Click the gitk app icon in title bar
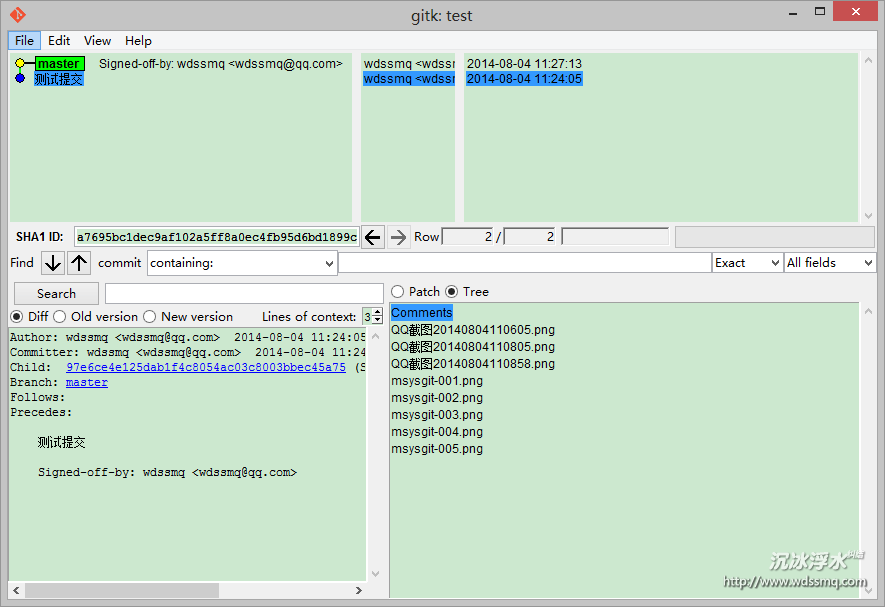Screen dimensions: 885x607 [17, 15]
